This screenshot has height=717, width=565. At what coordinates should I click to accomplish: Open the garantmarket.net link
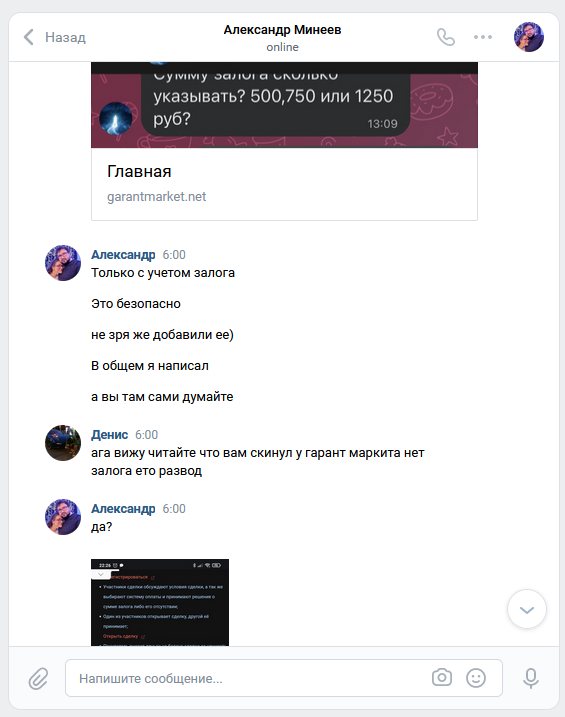[x=156, y=197]
